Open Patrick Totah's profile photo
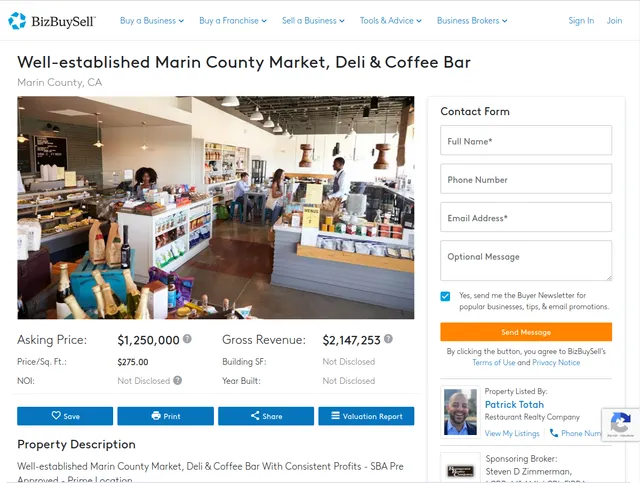The height and width of the screenshot is (483, 640). click(x=460, y=412)
